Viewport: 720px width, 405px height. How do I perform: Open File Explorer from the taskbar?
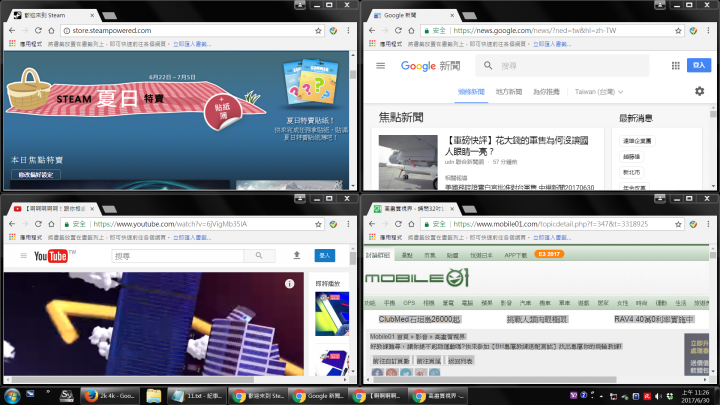click(153, 395)
